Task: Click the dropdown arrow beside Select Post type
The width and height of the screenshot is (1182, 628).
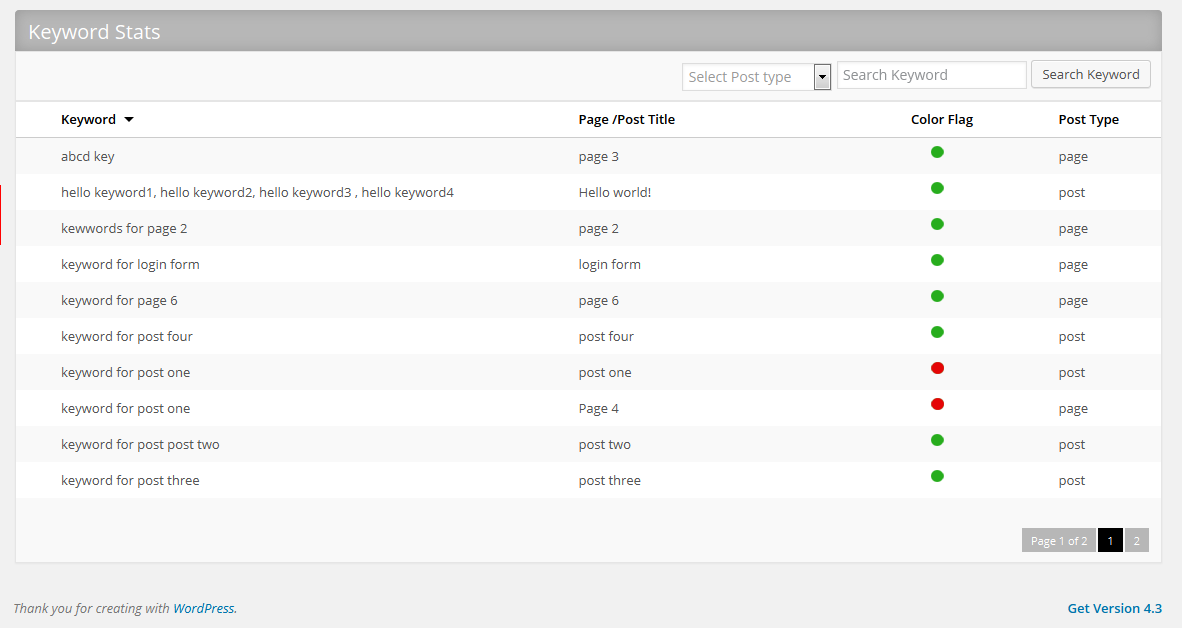Action: (x=822, y=77)
